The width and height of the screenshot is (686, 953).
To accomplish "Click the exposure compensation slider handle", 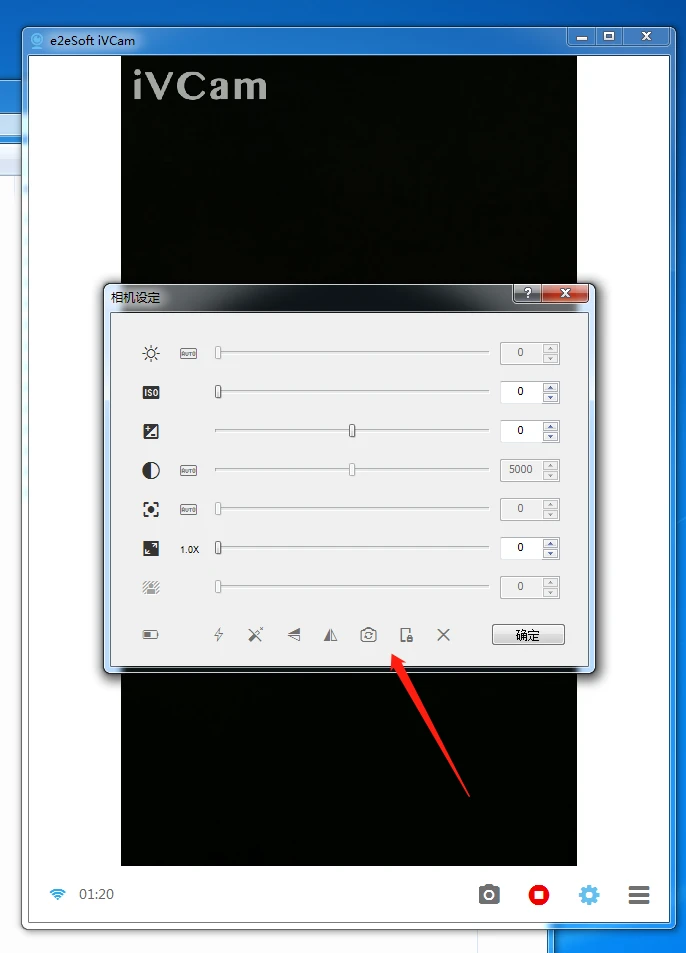I will (352, 431).
